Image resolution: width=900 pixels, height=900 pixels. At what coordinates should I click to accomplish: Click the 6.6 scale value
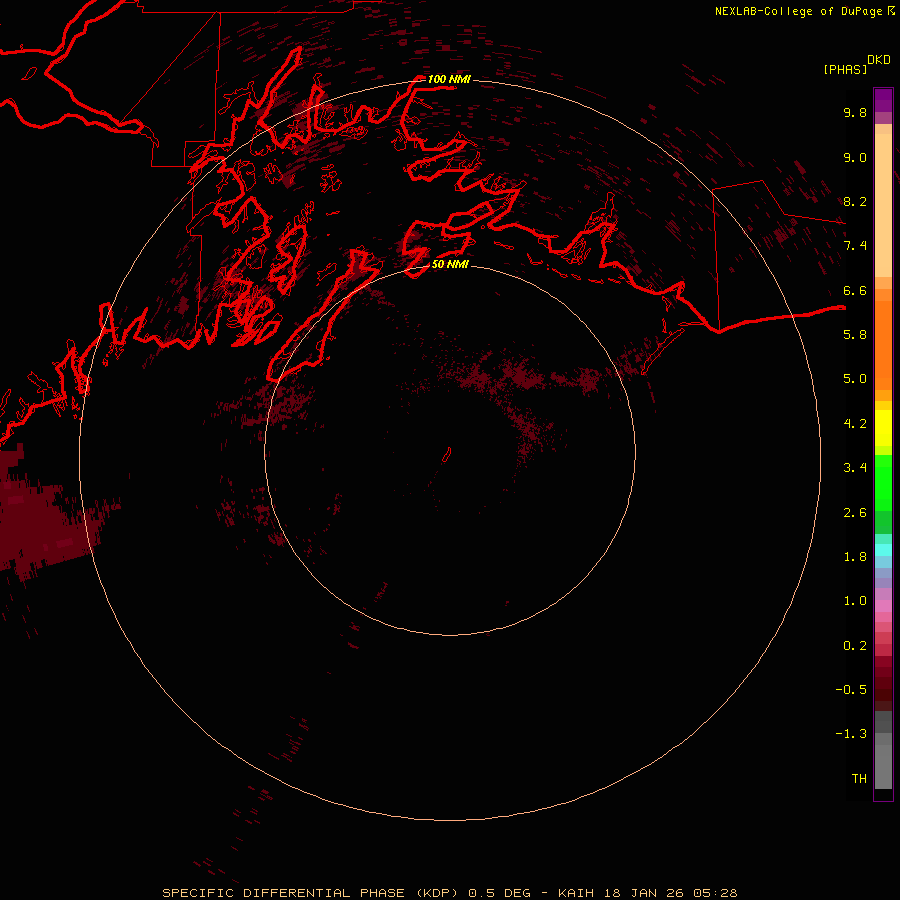[x=855, y=290]
